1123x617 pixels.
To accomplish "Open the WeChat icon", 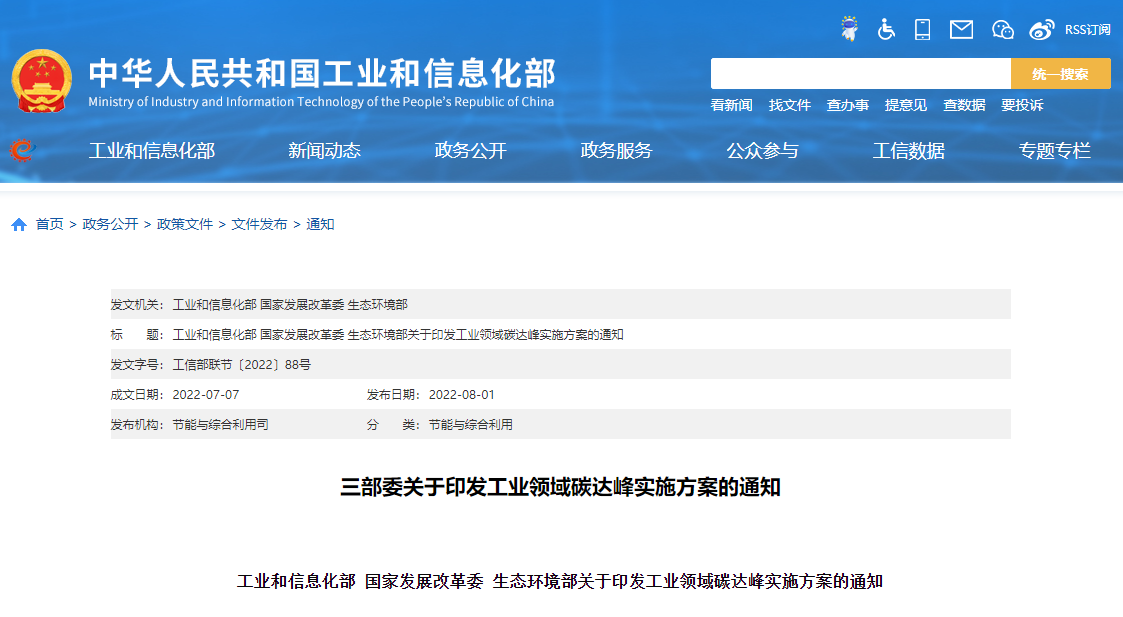I will tap(1003, 29).
